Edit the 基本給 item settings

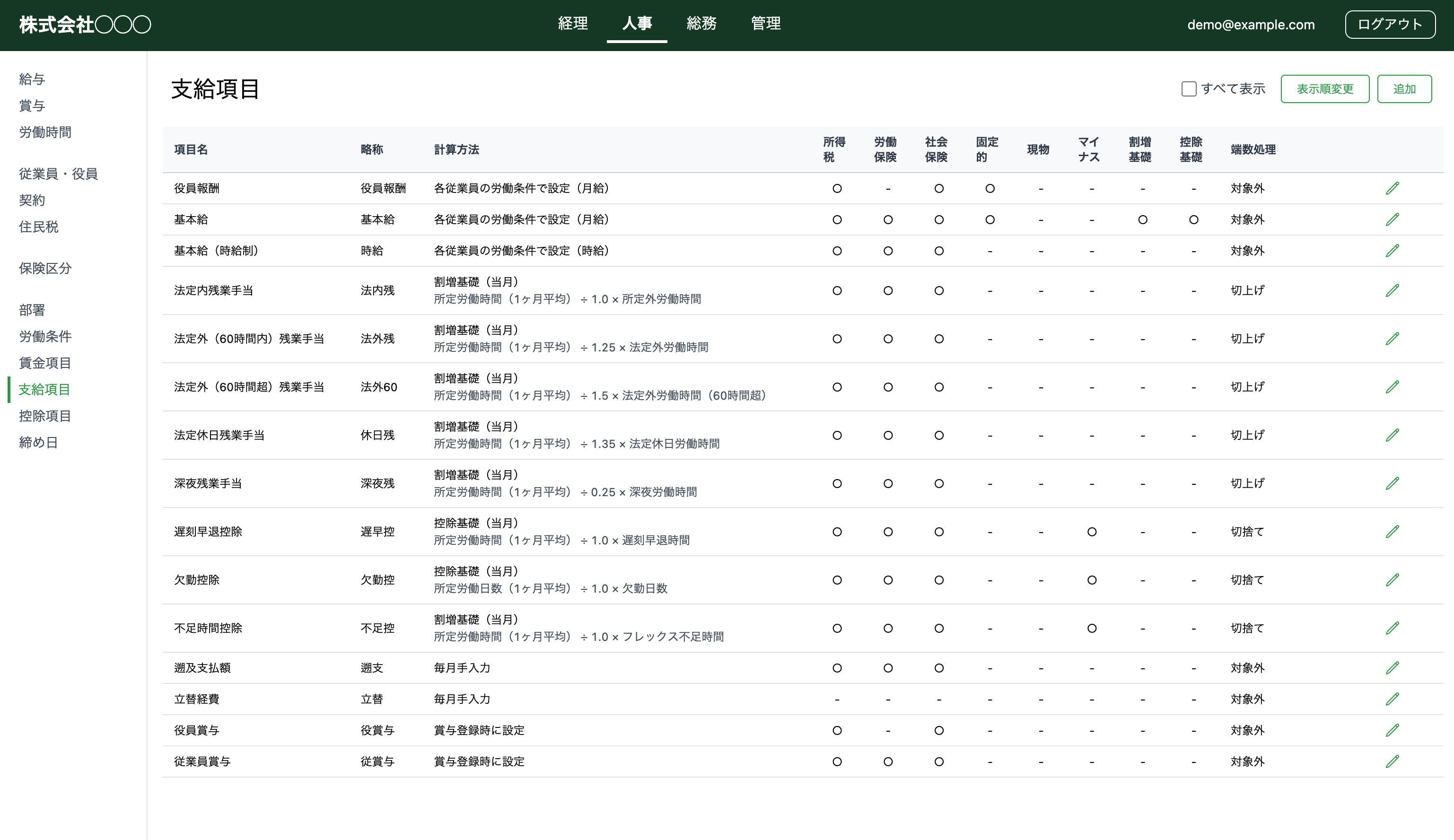point(1394,219)
